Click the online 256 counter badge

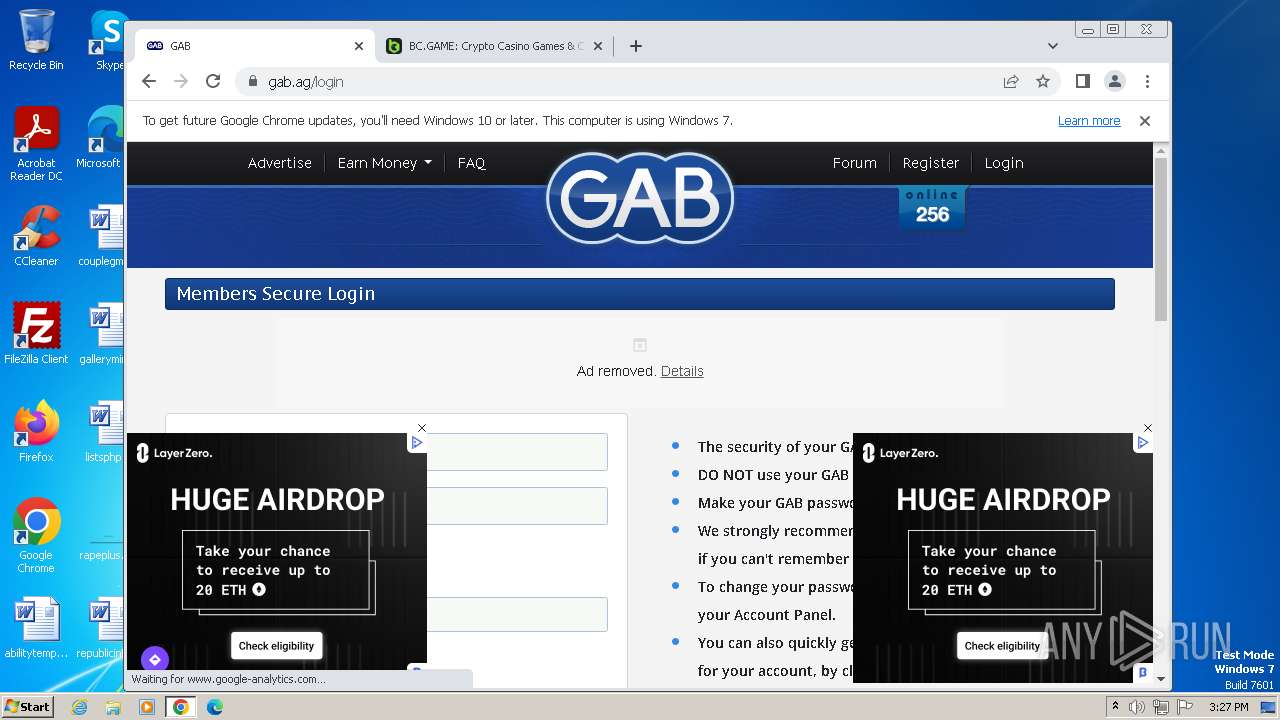click(932, 207)
